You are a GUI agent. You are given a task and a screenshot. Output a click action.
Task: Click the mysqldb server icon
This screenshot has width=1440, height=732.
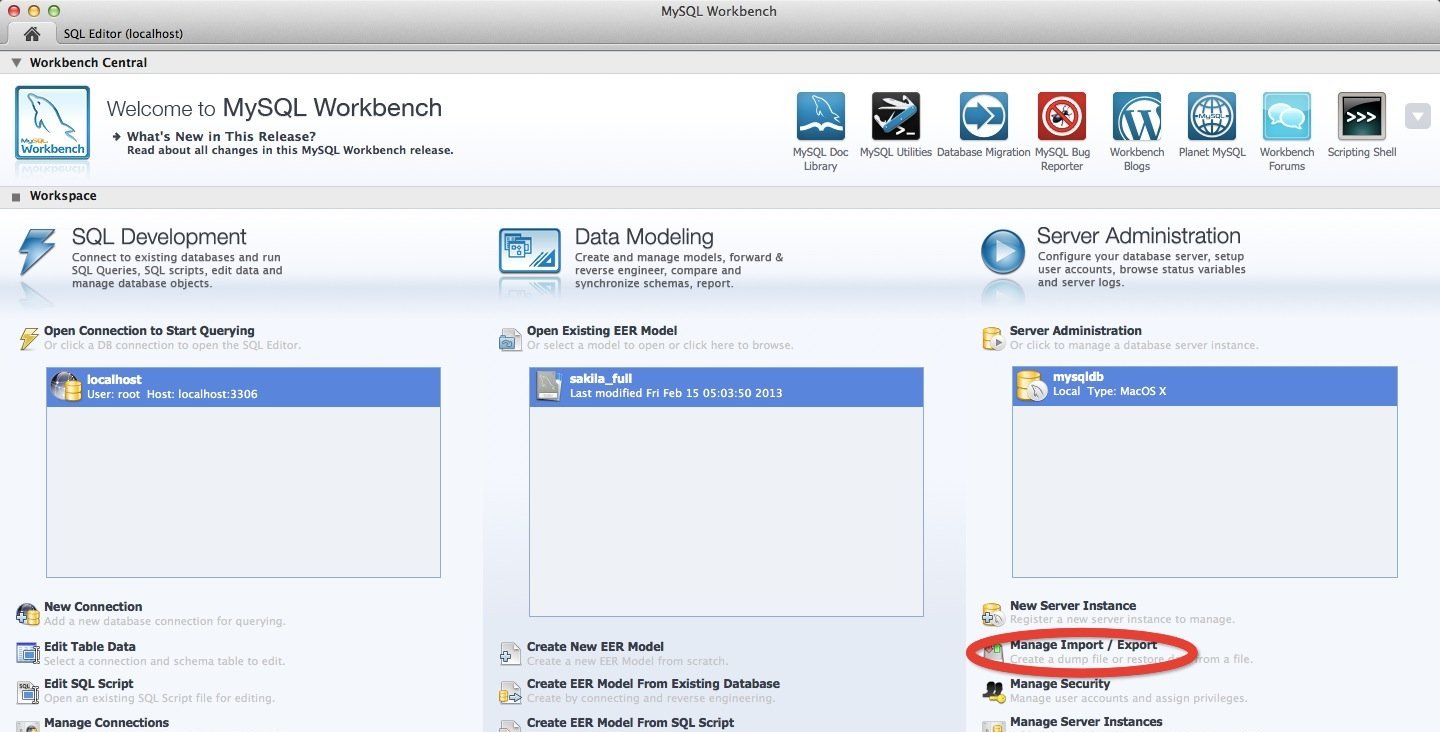[1032, 385]
